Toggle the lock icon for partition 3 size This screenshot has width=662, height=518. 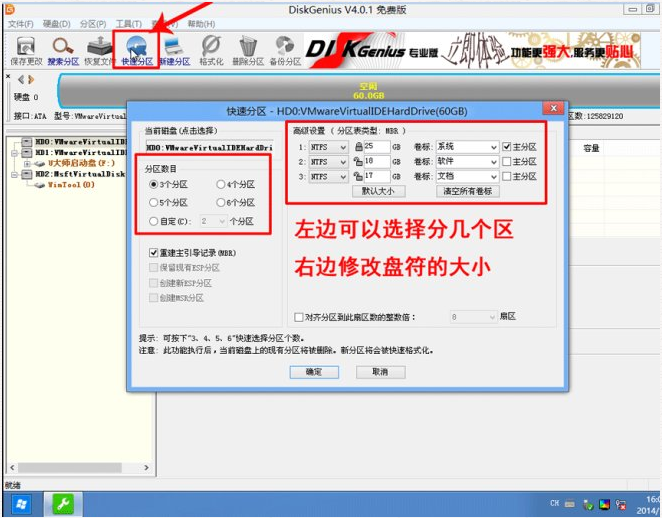tap(358, 176)
